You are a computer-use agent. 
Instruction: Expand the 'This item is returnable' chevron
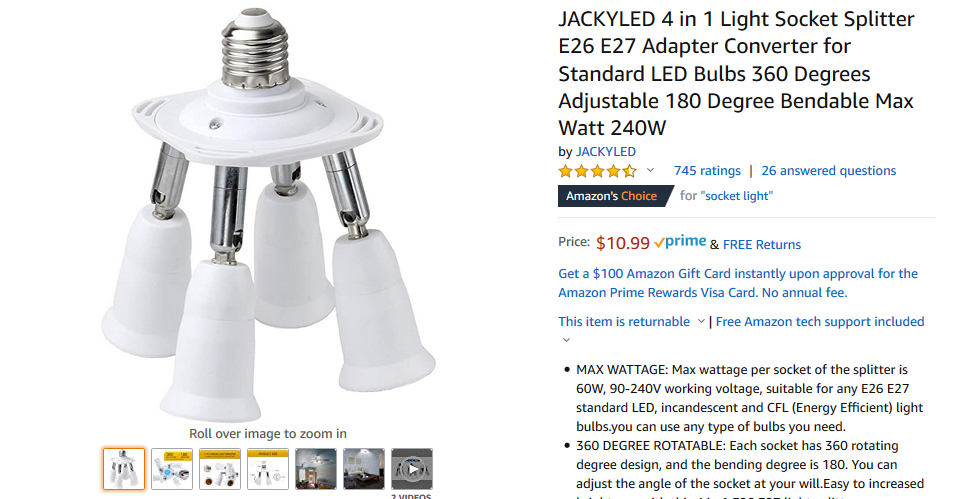click(x=701, y=321)
